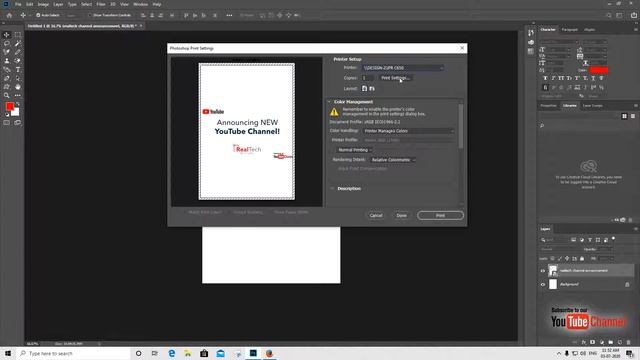
Task: Choose portrait layout icon in Print dialog
Action: (364, 88)
